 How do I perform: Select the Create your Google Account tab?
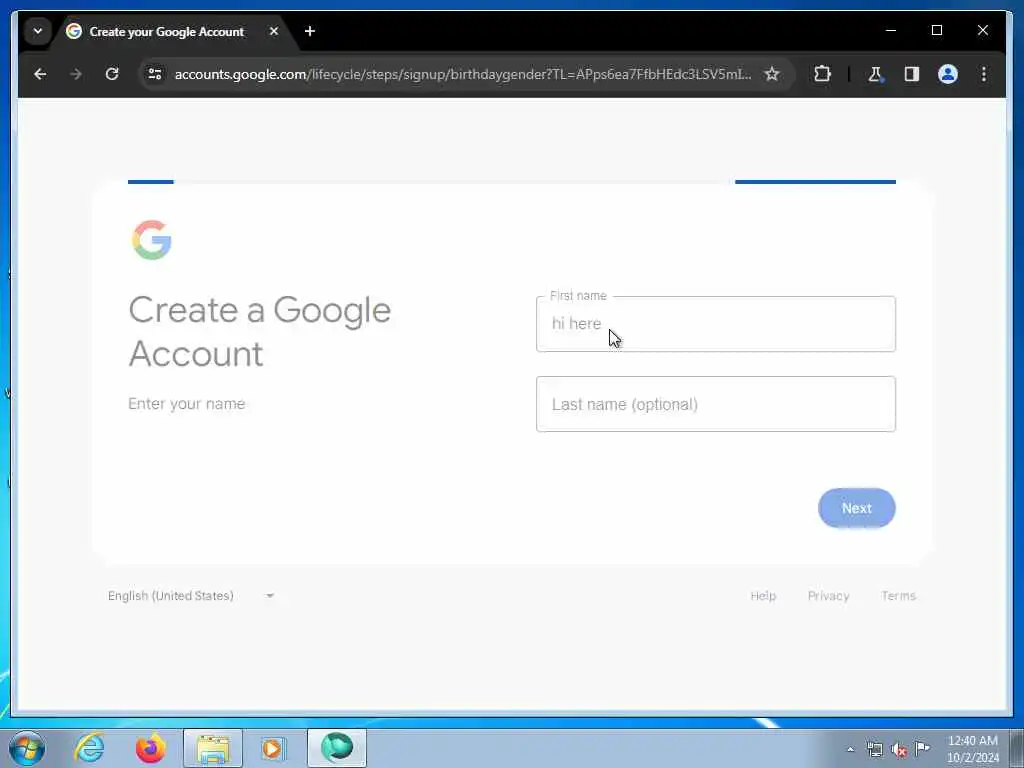(x=167, y=31)
